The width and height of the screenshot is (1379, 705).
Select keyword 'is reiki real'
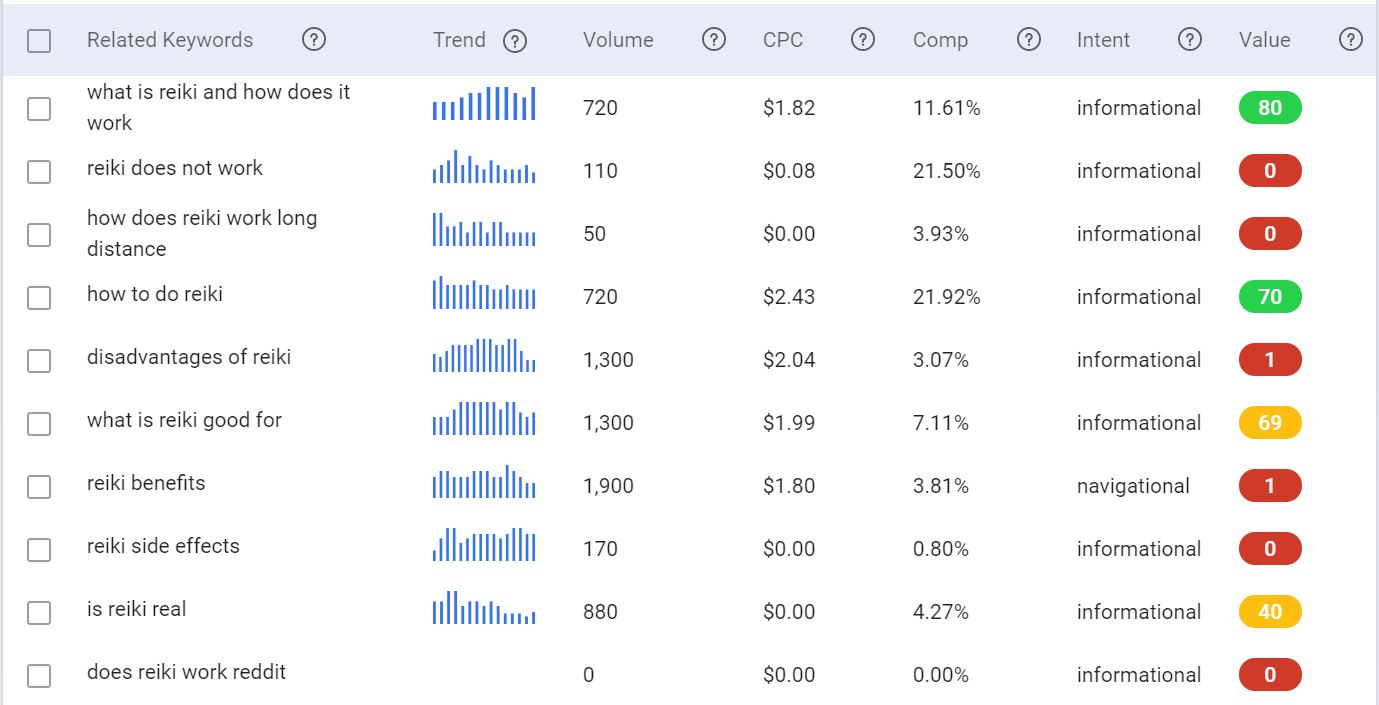[136, 609]
